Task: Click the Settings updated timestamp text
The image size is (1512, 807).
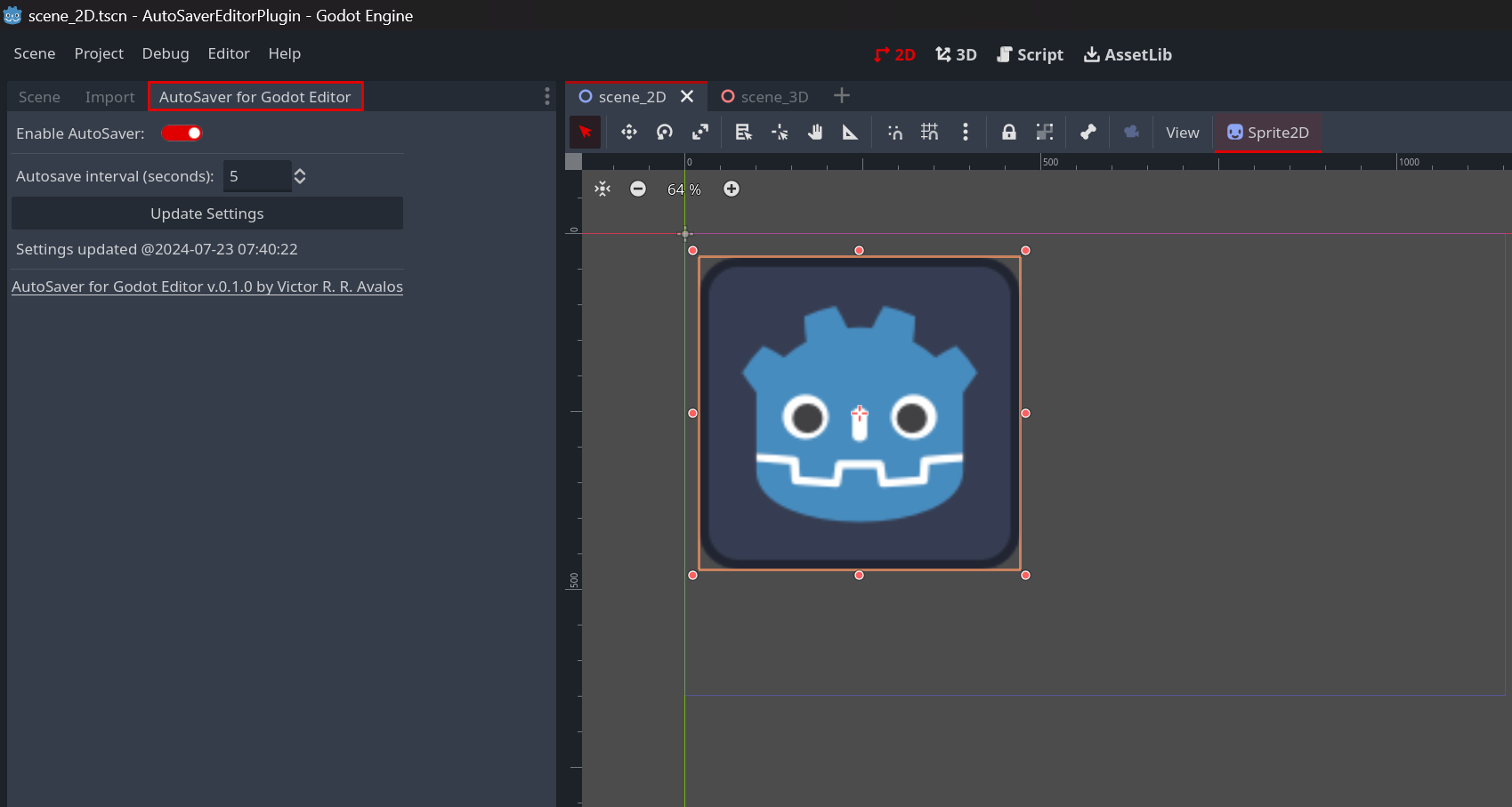Action: click(x=157, y=249)
